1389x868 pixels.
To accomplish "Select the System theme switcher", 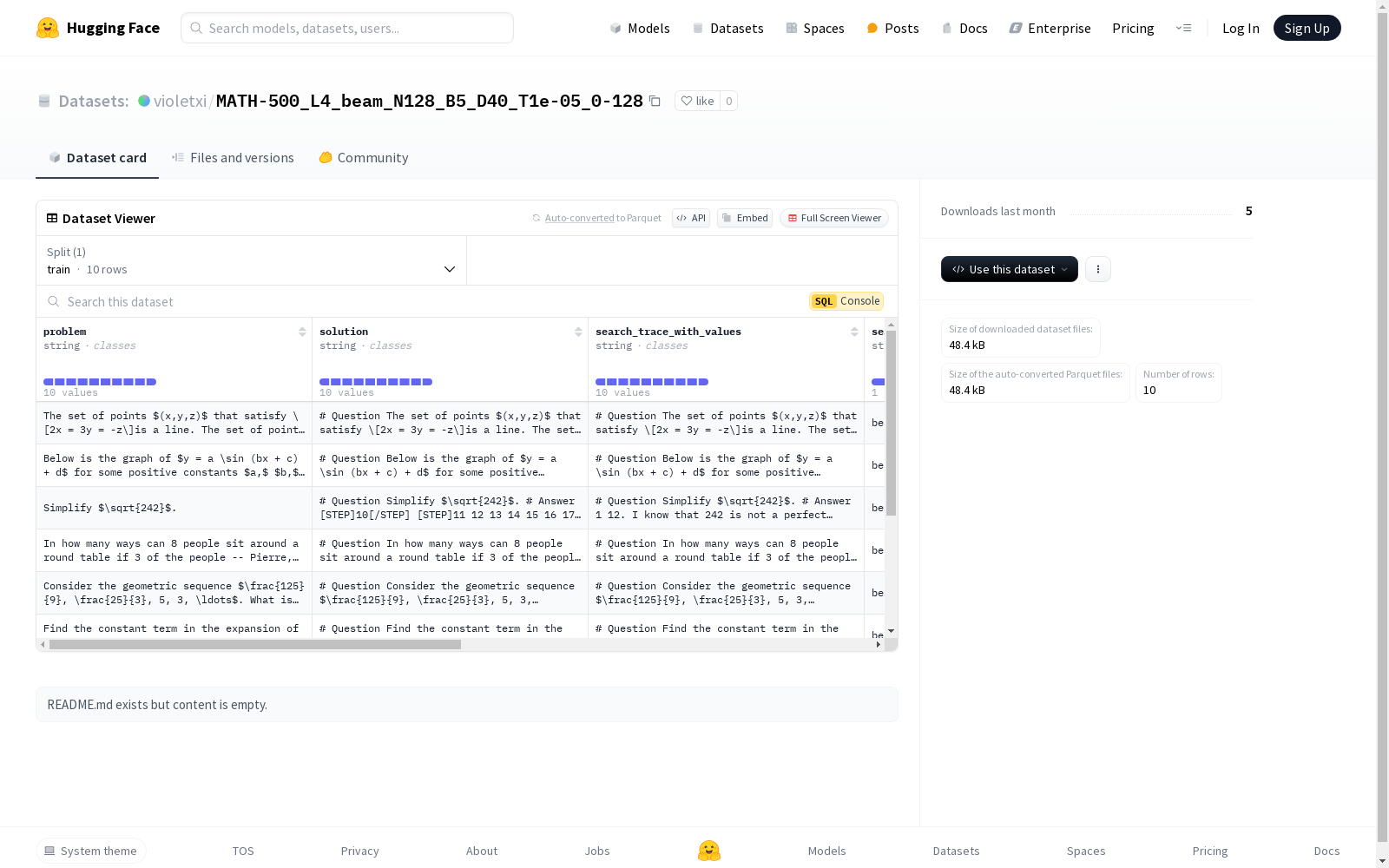I will click(x=91, y=851).
